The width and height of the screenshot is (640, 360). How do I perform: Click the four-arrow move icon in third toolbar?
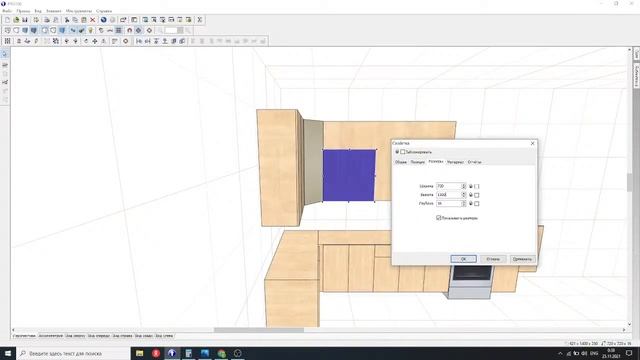pos(95,41)
